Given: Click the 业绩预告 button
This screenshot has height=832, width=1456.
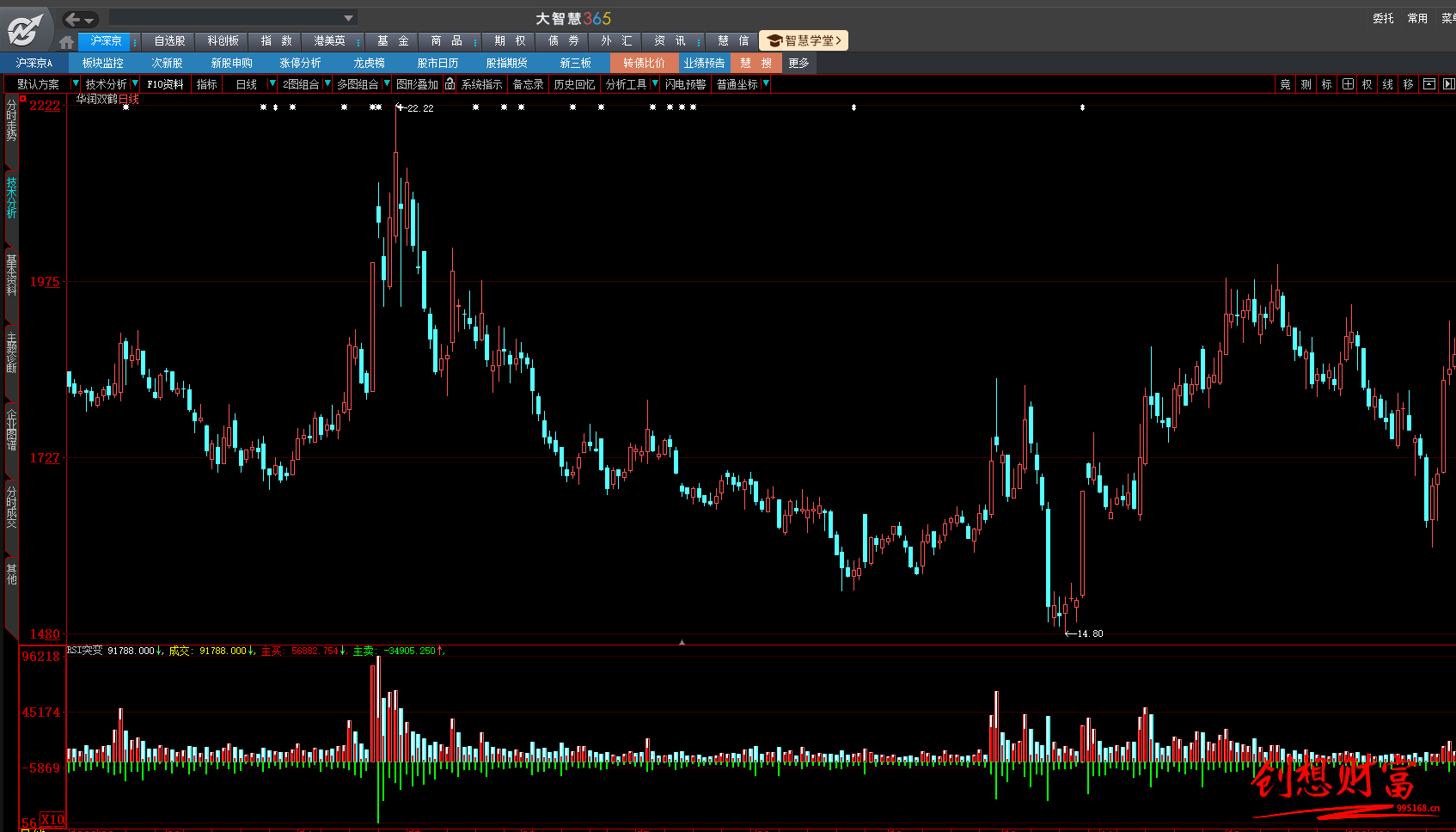Looking at the screenshot, I should [704, 63].
